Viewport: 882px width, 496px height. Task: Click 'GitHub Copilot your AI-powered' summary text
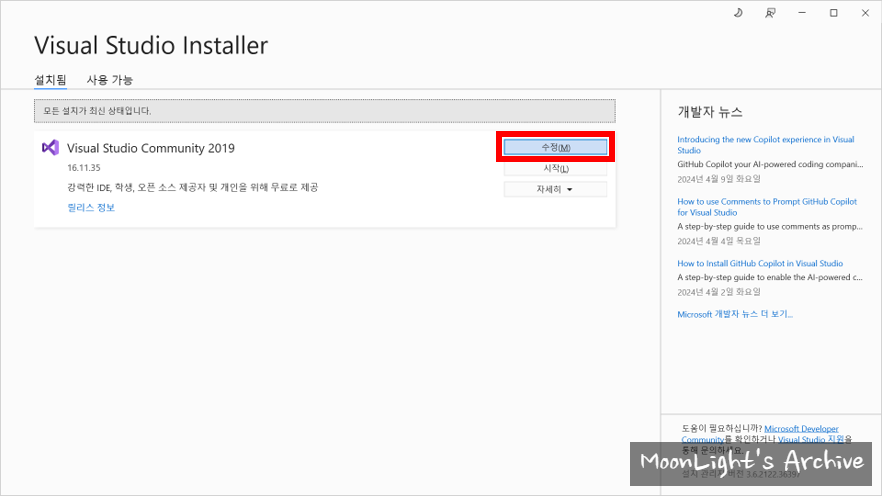(x=770, y=164)
